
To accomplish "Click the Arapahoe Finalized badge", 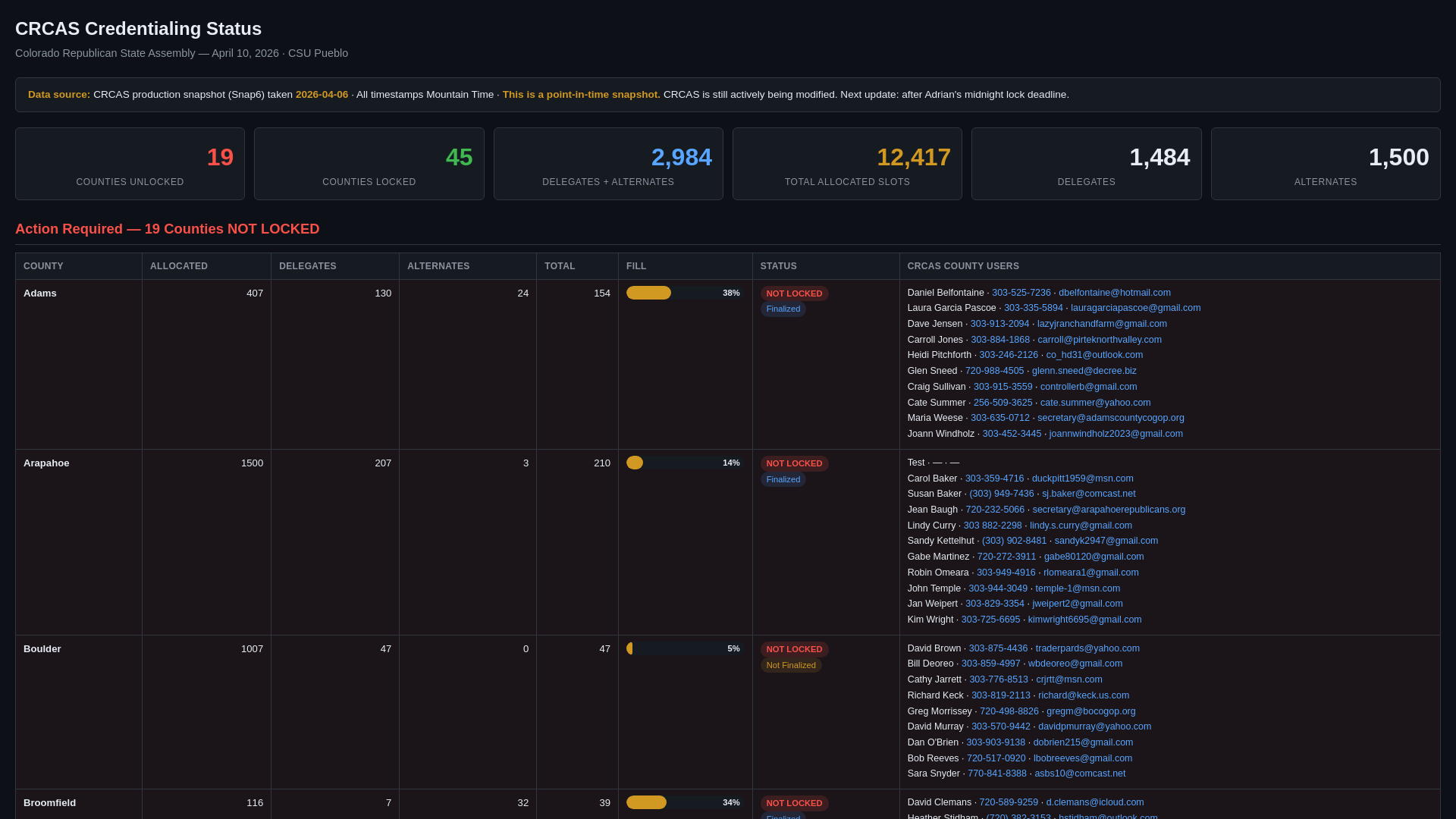I will pos(783,479).
